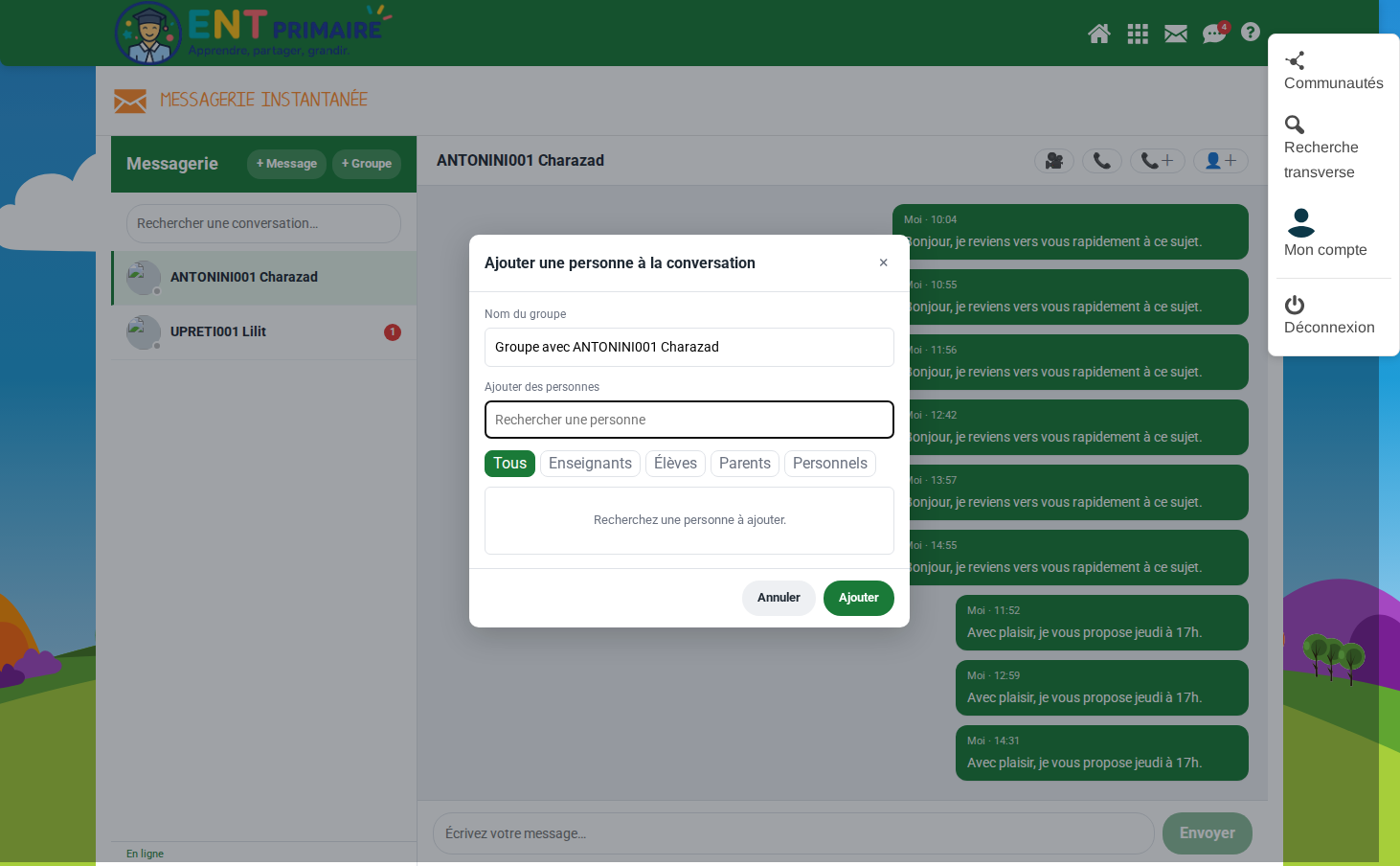Click the 'Recherchez une personne à ajouter' placeholder
This screenshot has height=866, width=1400.
(x=689, y=520)
